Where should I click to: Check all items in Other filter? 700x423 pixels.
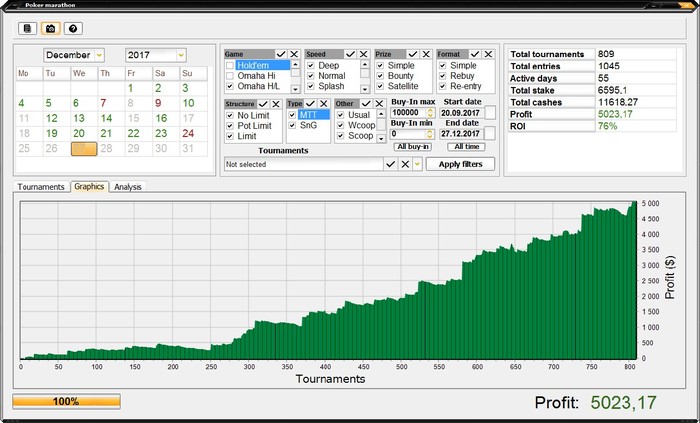coord(366,104)
